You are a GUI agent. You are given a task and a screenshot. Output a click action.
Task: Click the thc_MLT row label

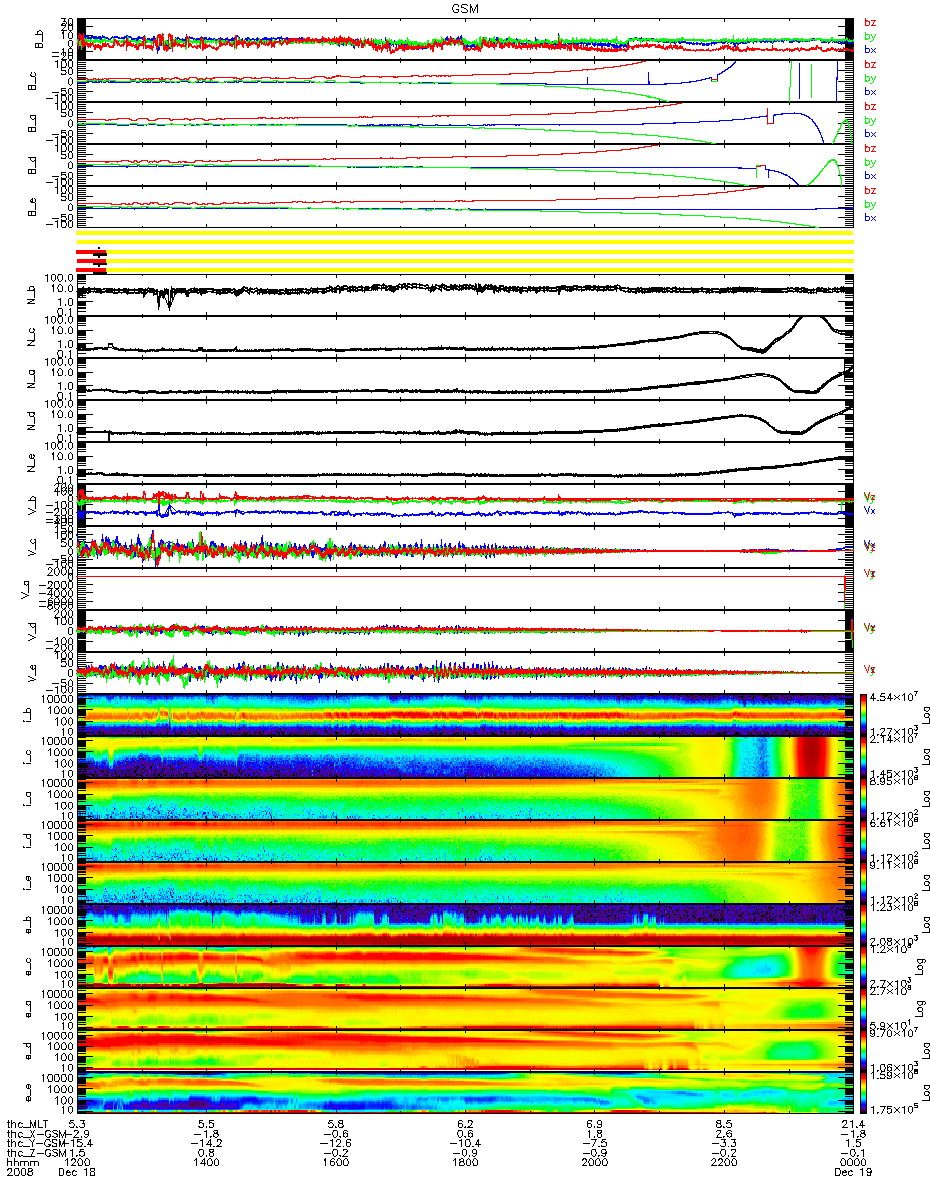point(28,1123)
